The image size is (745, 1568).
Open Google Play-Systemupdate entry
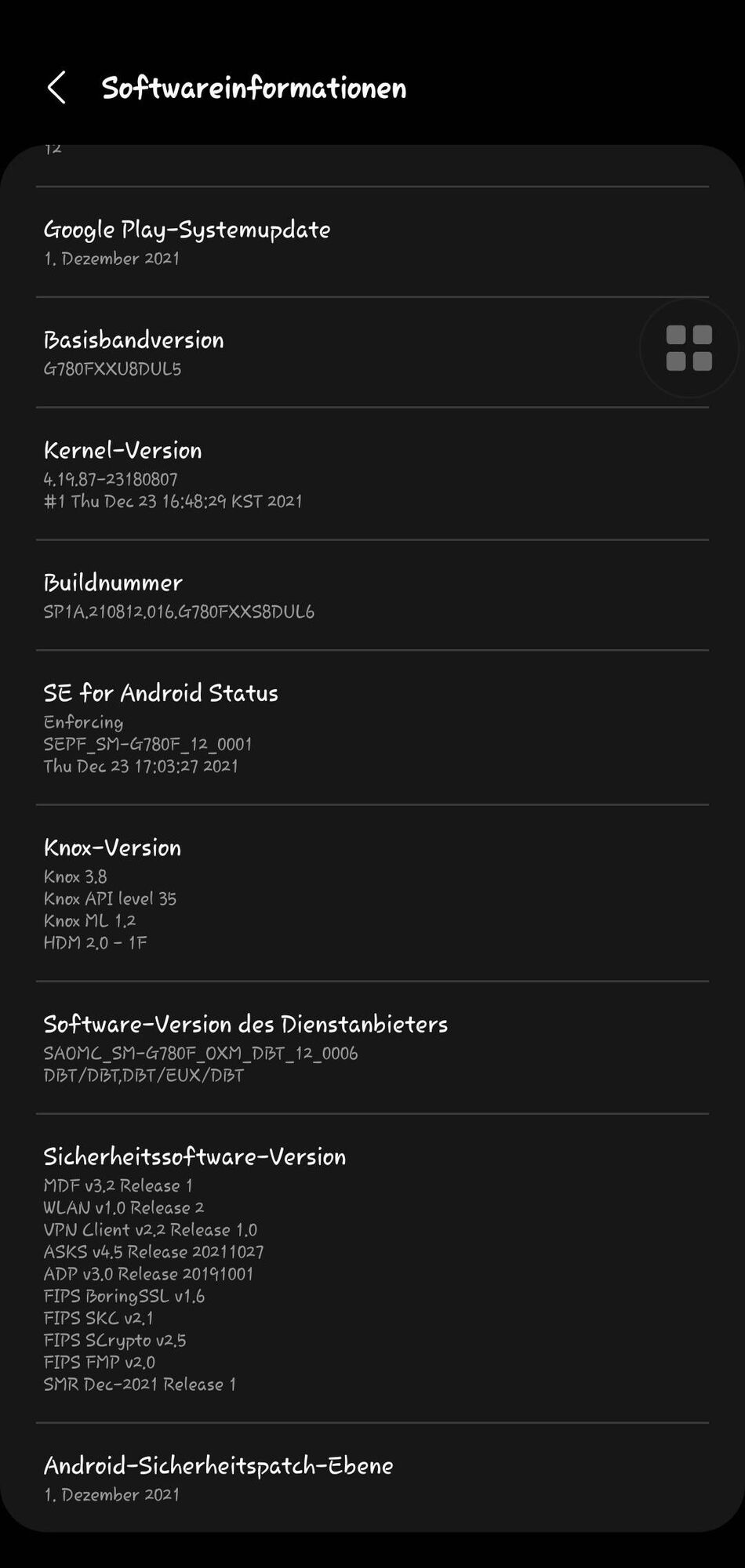[372, 242]
